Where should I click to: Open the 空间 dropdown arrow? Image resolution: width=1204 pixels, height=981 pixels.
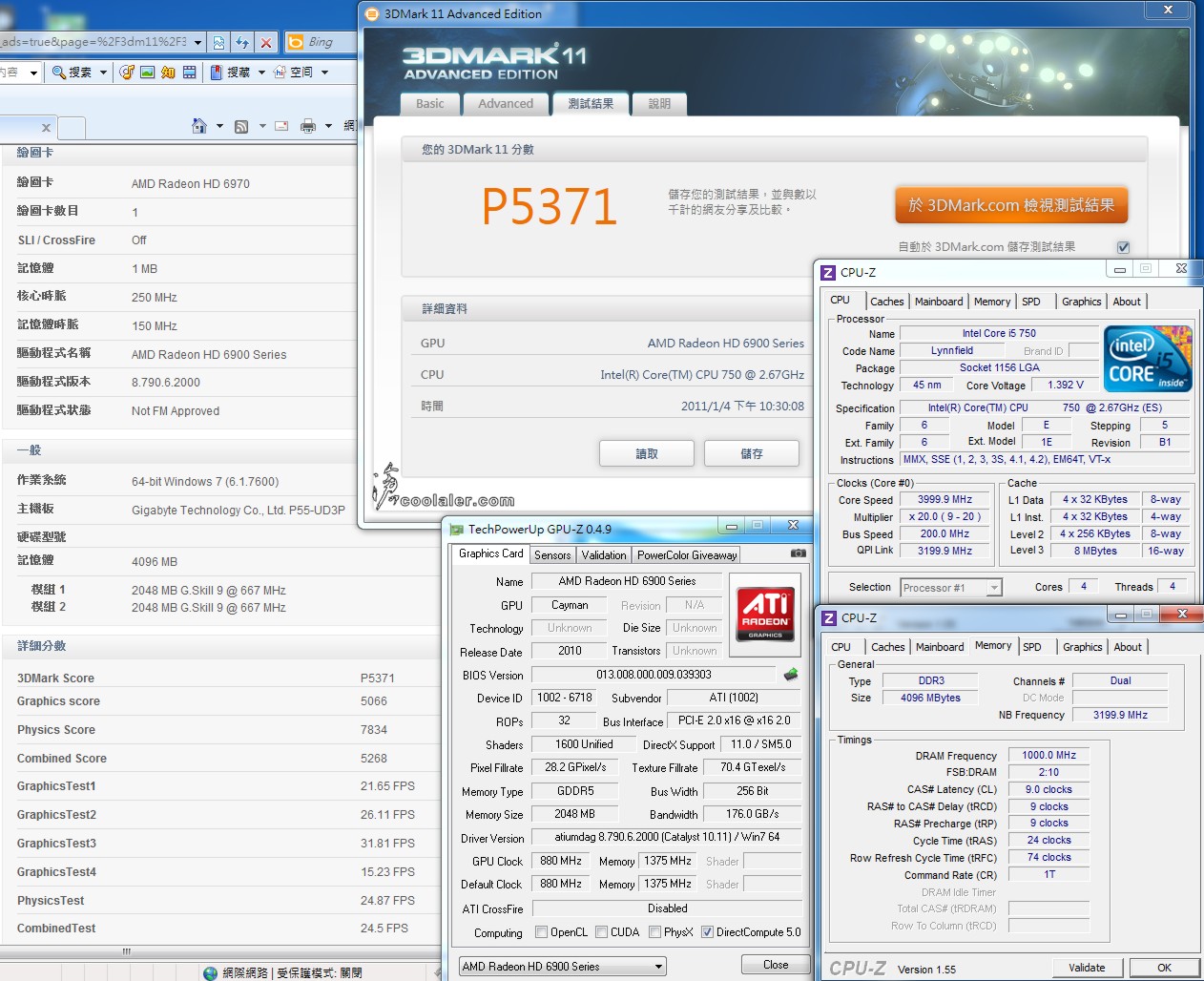coord(324,73)
